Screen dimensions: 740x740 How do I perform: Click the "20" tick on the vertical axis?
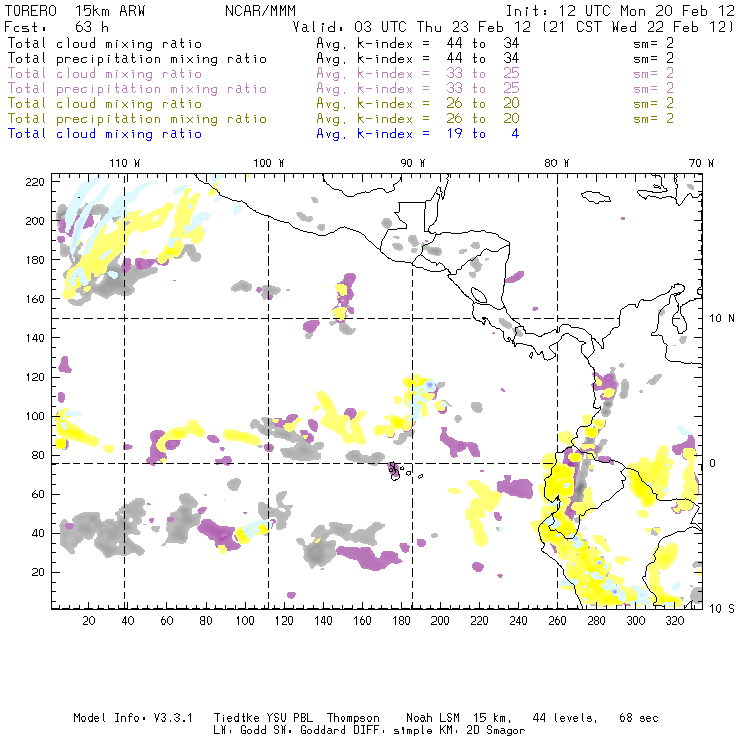pos(38,572)
